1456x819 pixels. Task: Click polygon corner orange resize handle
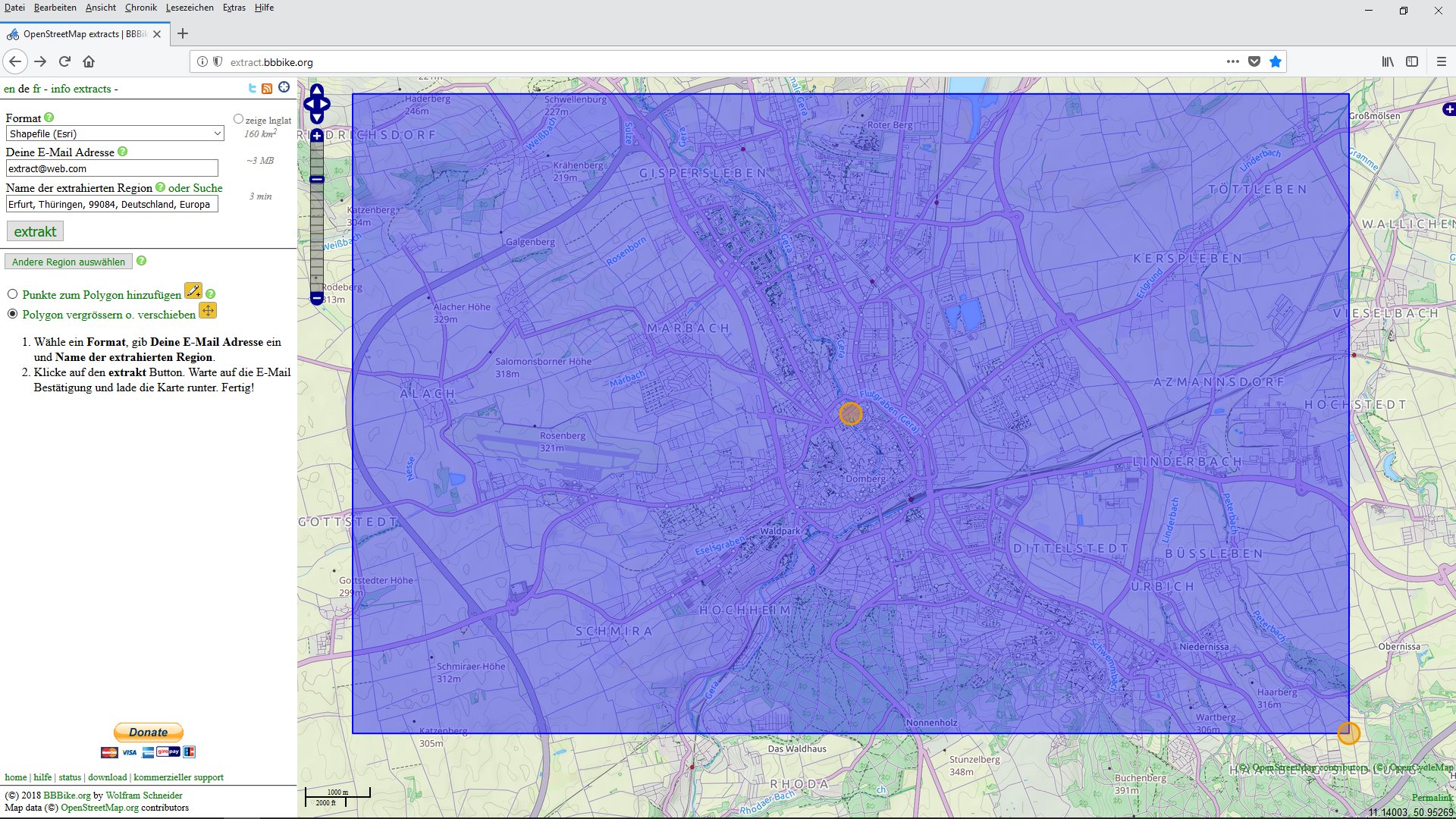(1348, 733)
